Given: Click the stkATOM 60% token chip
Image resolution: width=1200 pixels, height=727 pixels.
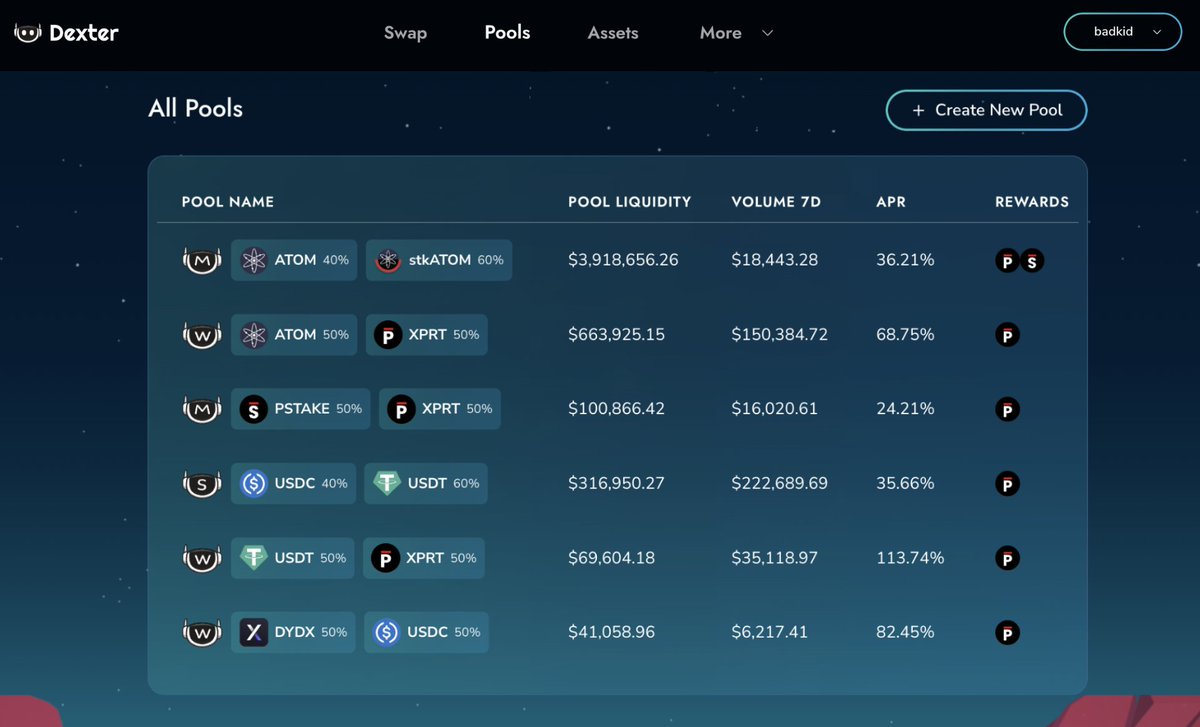Looking at the screenshot, I should [x=439, y=260].
